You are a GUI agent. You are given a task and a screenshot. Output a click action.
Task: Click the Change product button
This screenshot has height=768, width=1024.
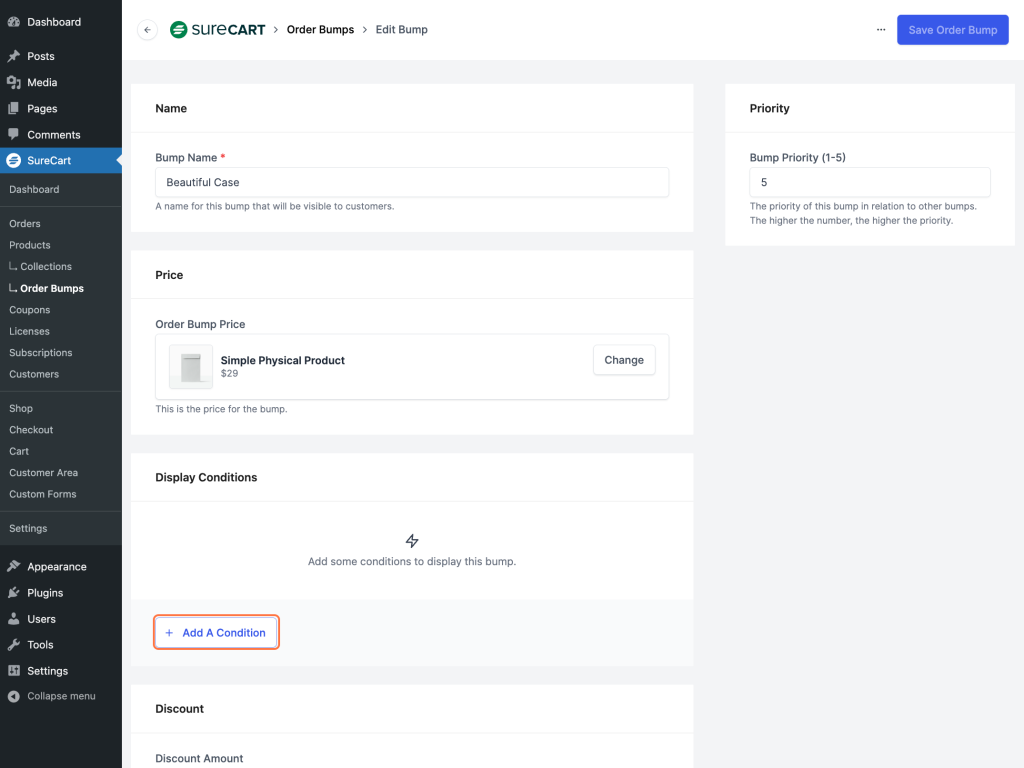pyautogui.click(x=624, y=360)
